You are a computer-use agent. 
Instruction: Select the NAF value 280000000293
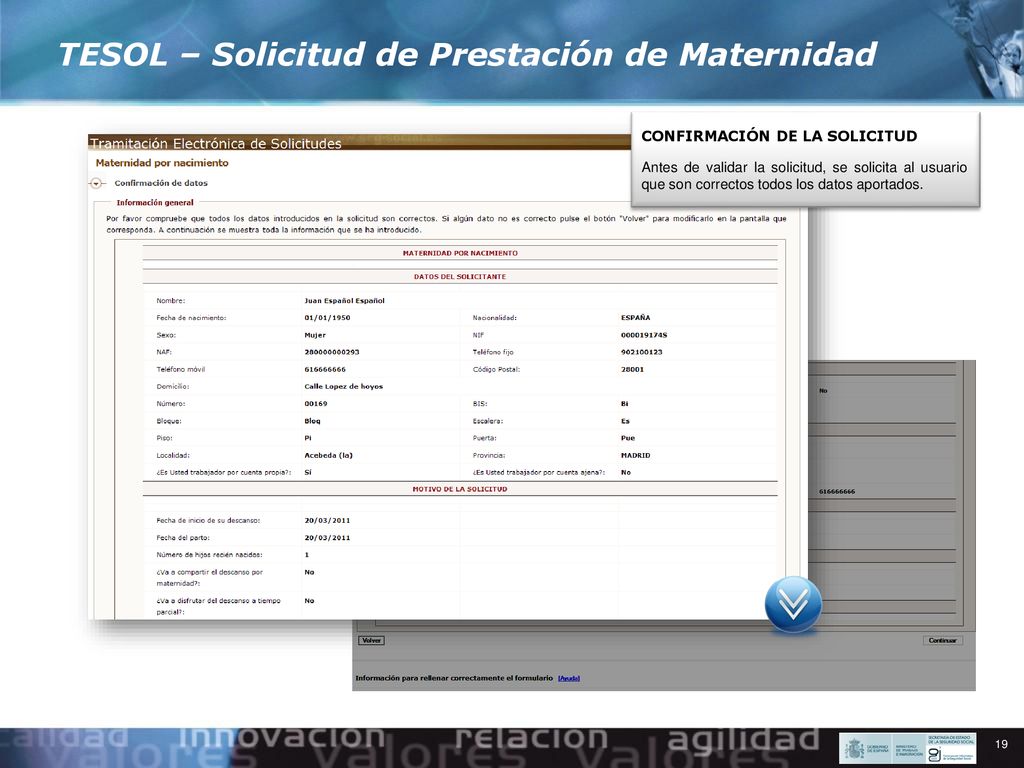click(332, 352)
